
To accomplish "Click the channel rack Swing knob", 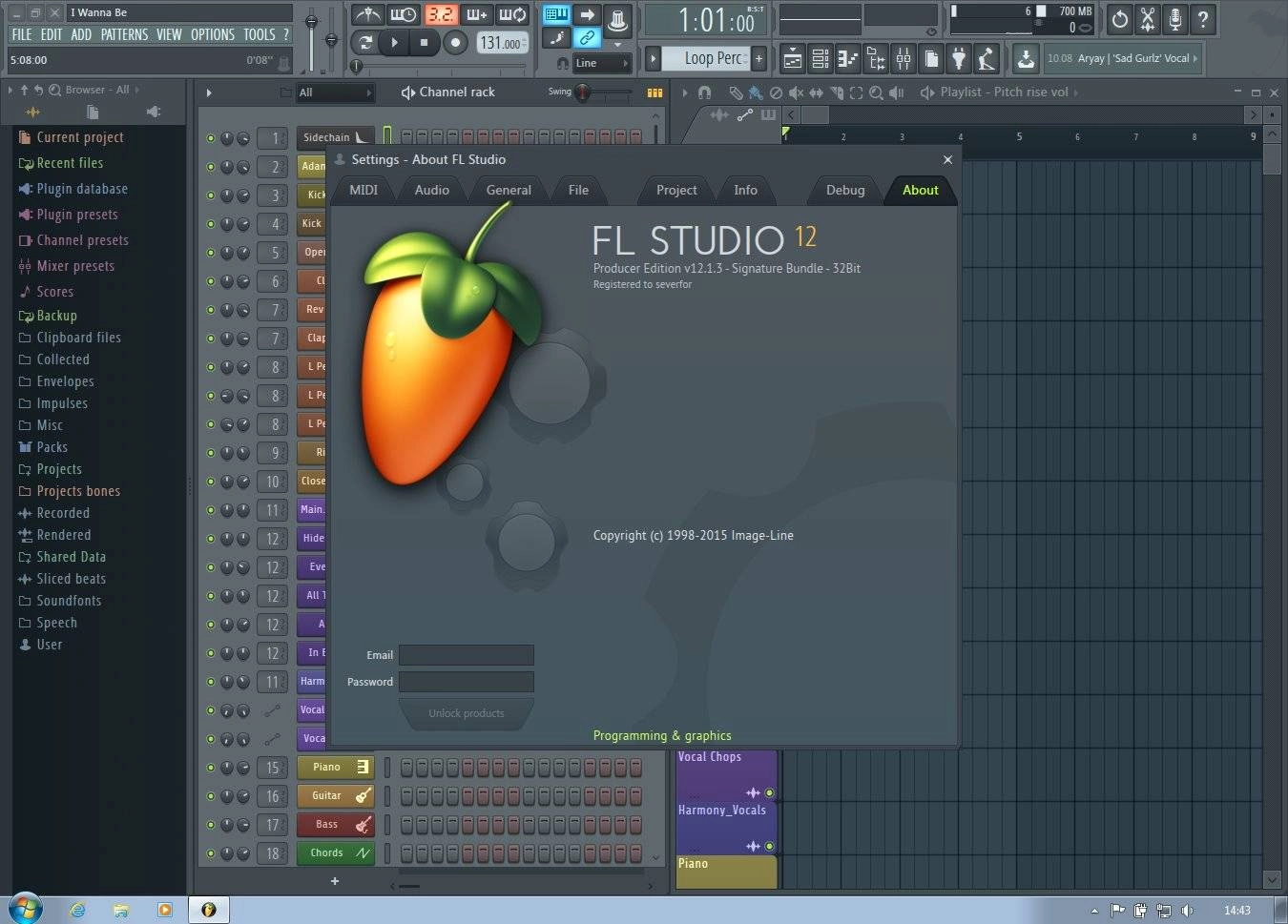I will click(x=582, y=92).
